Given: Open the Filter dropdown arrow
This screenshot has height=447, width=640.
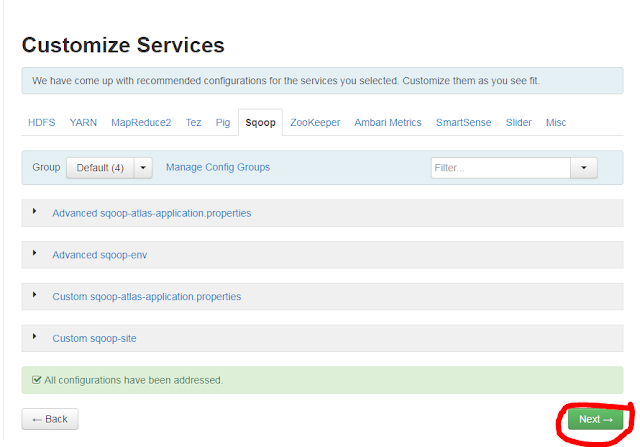Looking at the screenshot, I should [584, 168].
